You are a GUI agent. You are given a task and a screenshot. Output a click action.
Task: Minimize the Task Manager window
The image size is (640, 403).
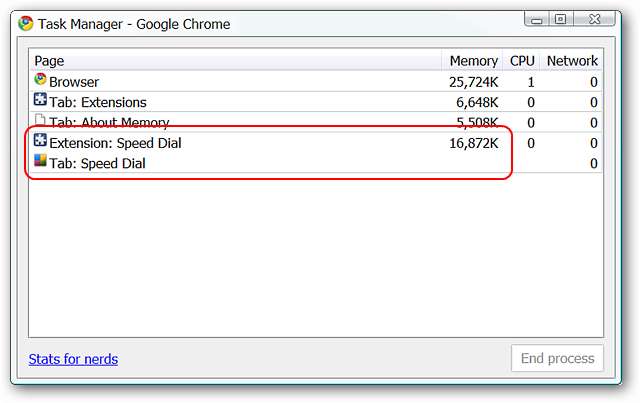click(535, 19)
